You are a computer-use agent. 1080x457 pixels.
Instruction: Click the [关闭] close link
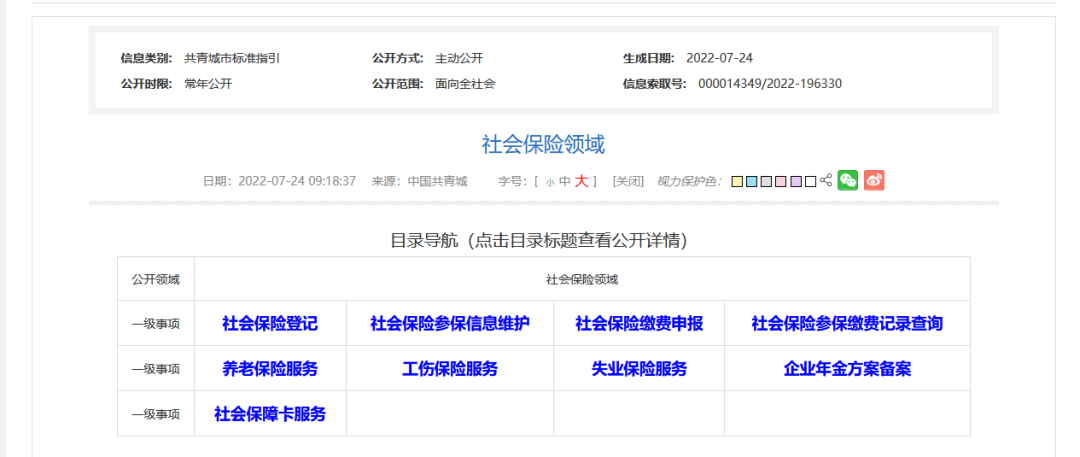(628, 181)
